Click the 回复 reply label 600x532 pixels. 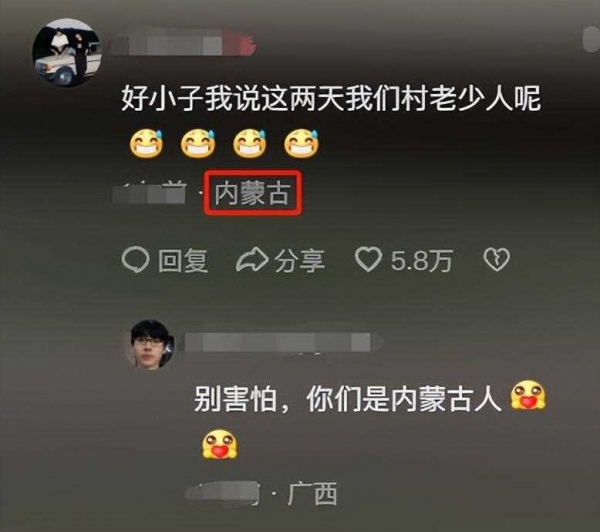[183, 261]
